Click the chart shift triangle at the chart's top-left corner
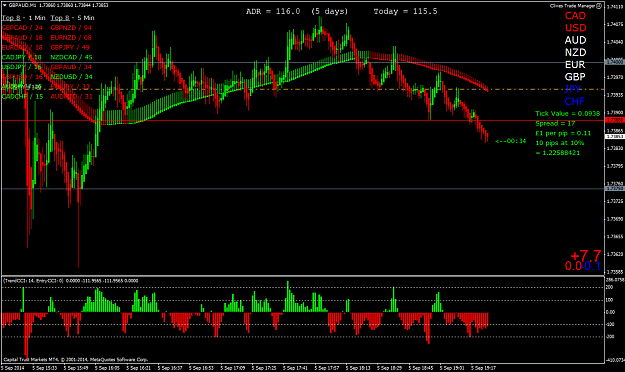This screenshot has width=625, height=372. click(x=4, y=6)
